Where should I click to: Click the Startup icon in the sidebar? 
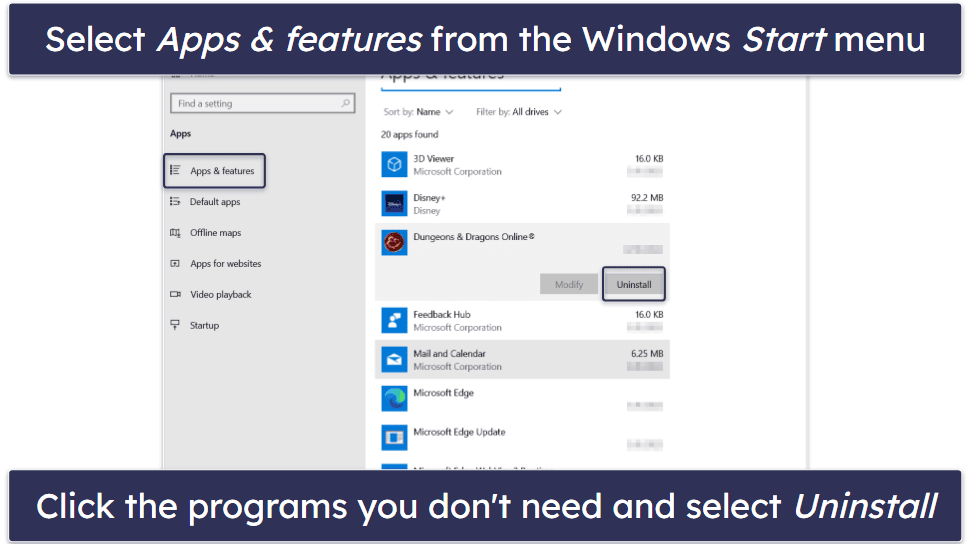pos(175,325)
